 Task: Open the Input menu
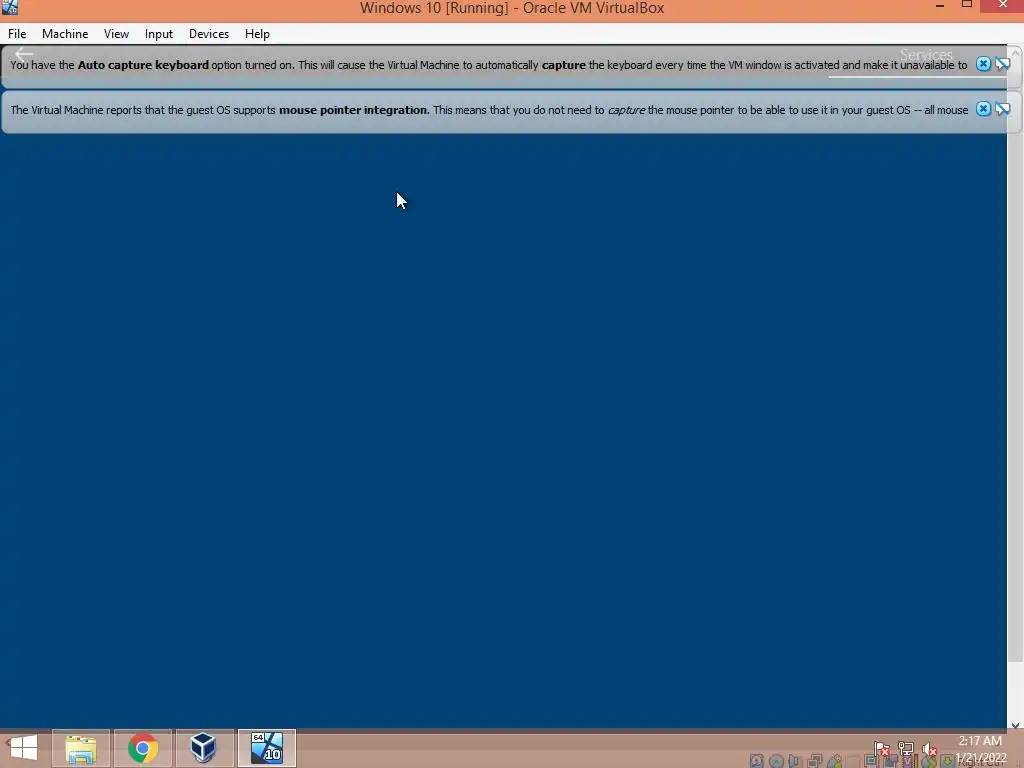point(159,34)
